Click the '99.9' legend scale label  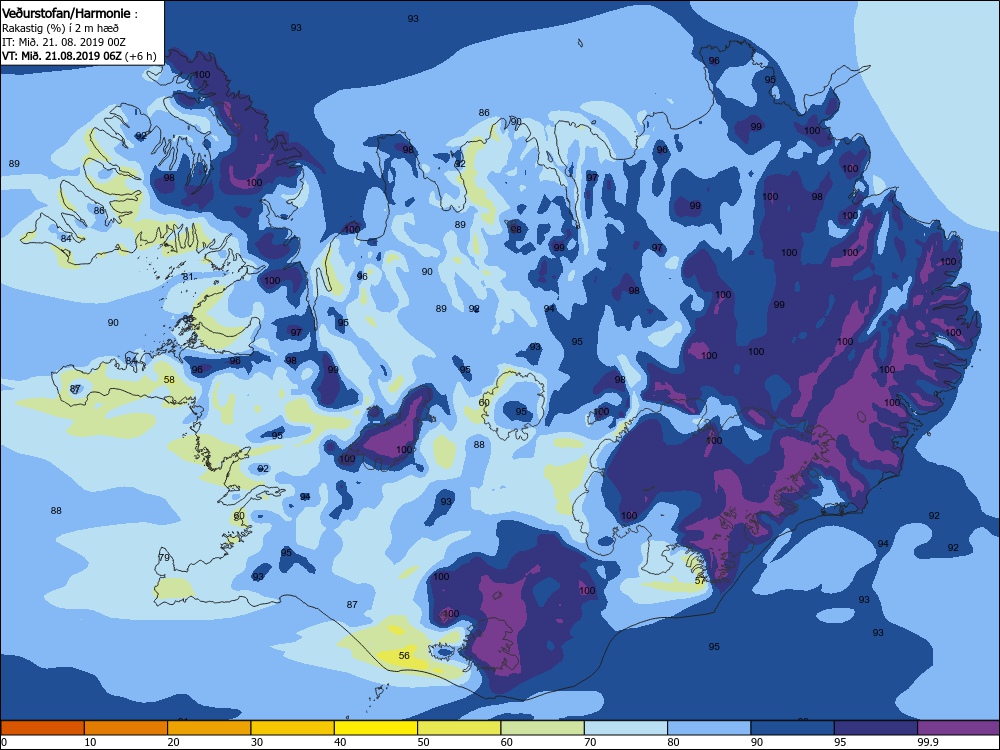pos(927,742)
